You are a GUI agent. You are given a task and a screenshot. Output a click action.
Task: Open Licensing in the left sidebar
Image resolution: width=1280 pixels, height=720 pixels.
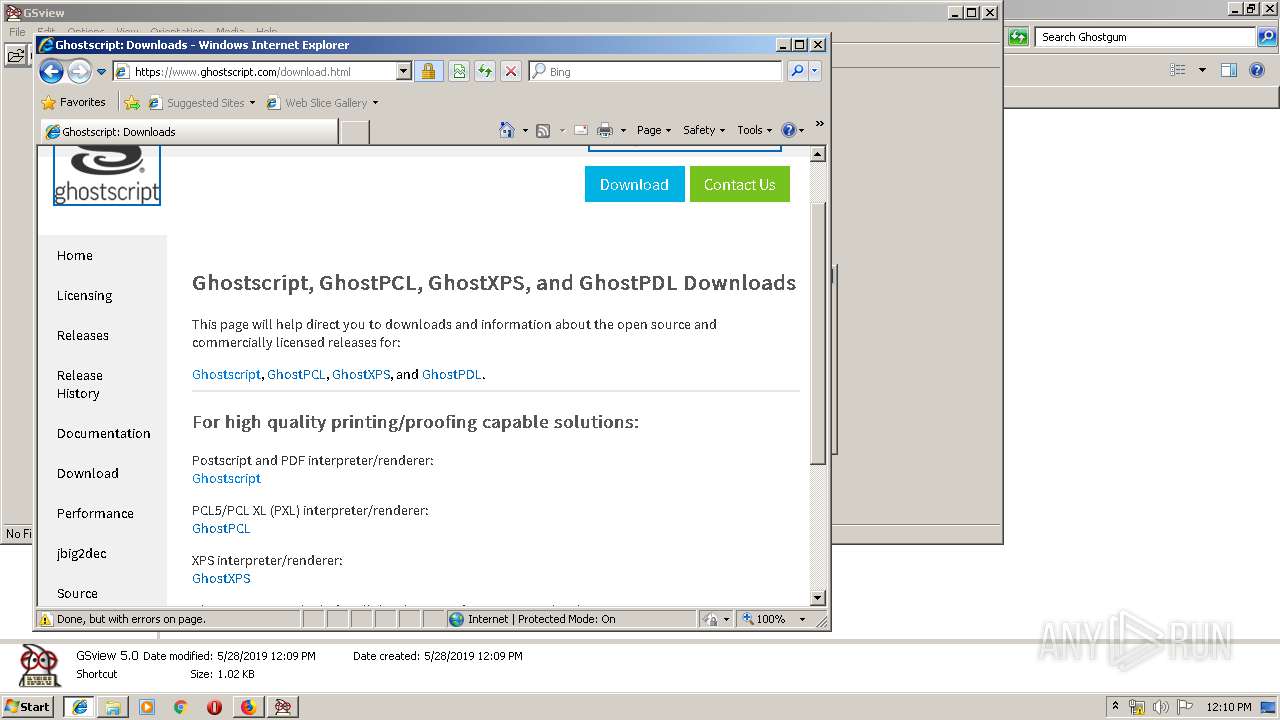[x=84, y=296]
